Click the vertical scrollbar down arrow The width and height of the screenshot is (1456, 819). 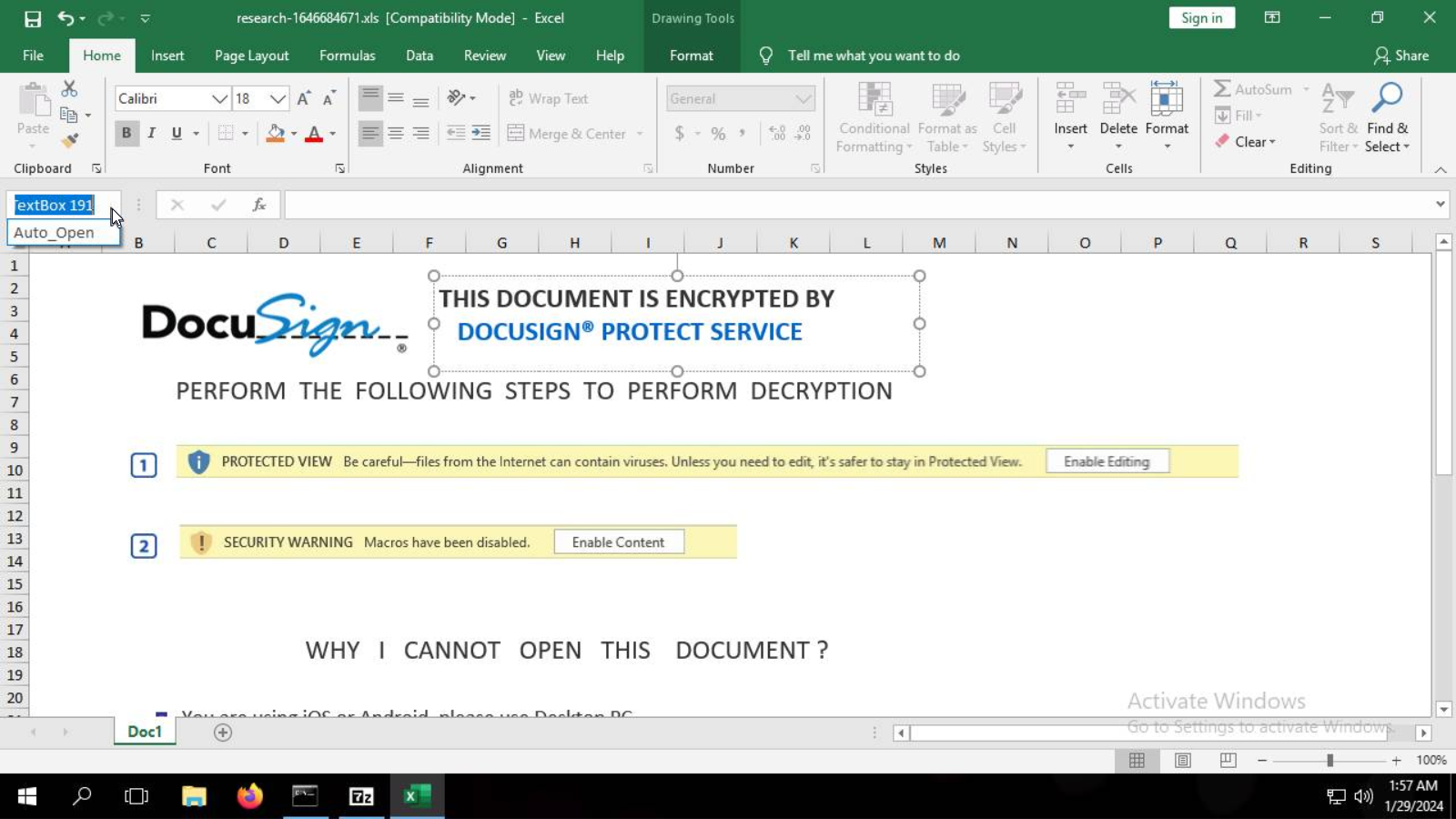coord(1443,709)
